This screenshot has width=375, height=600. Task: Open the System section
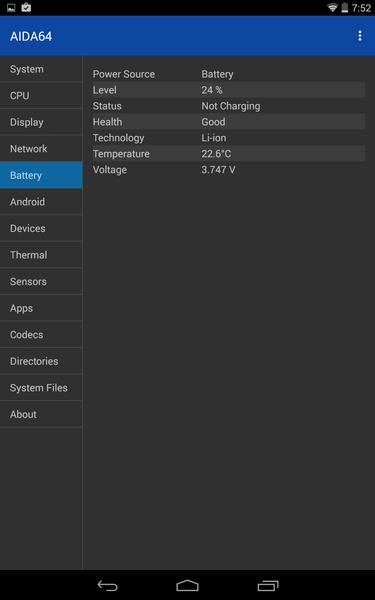[x=41, y=69]
